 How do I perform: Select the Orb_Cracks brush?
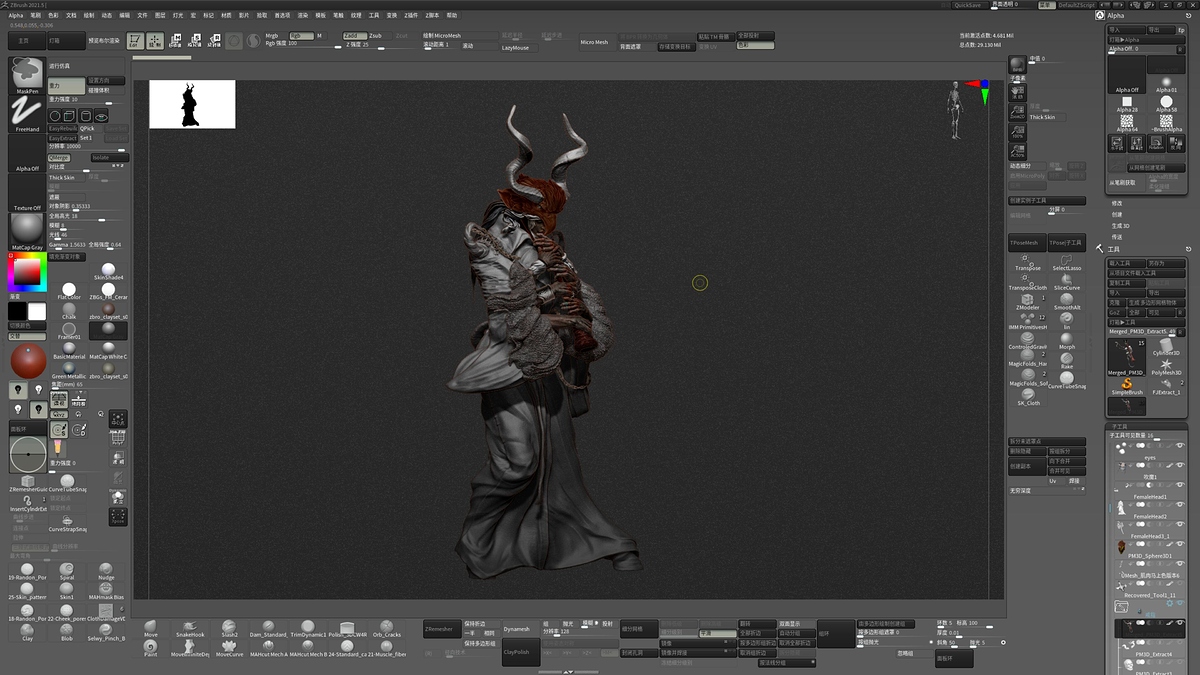point(386,629)
